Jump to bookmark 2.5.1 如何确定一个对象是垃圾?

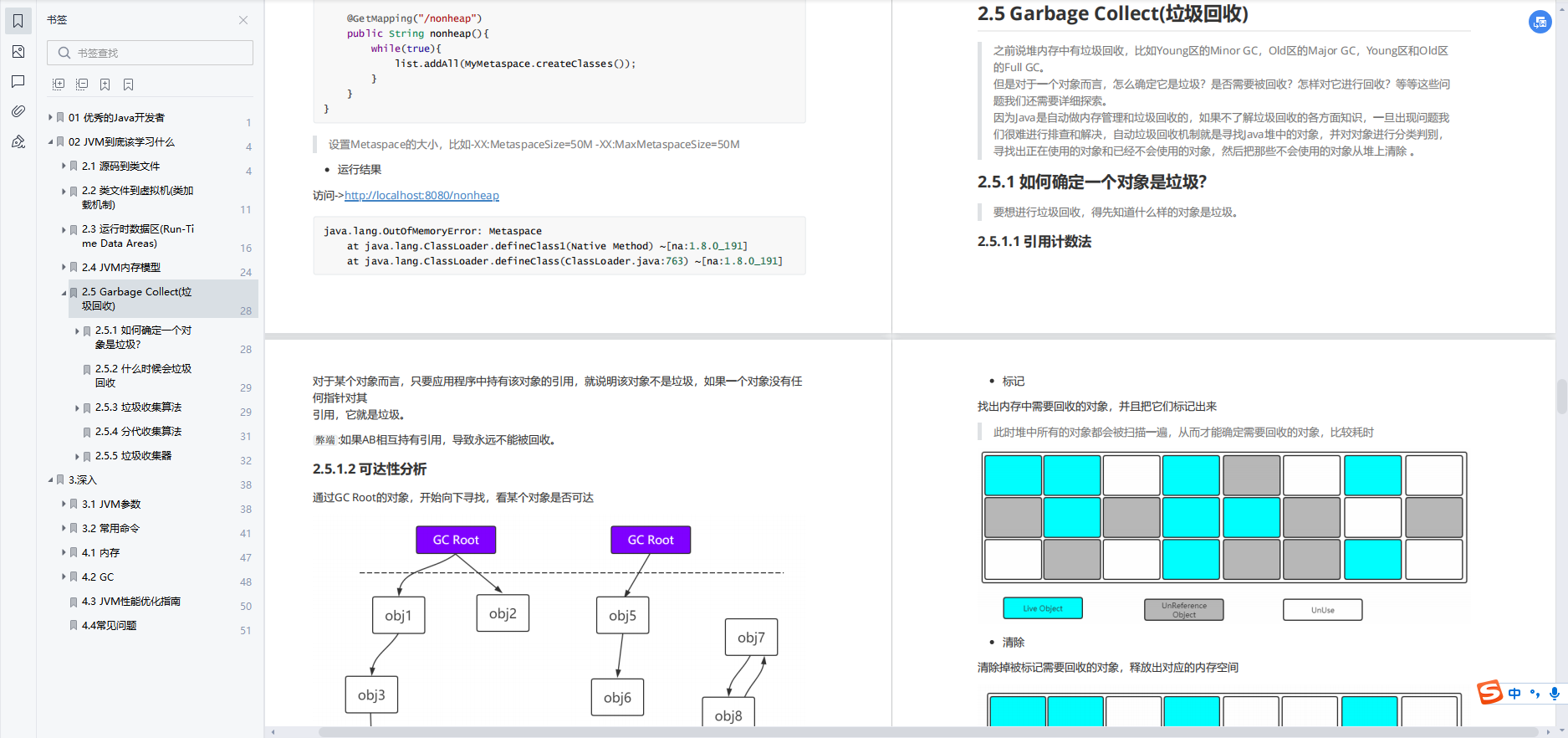point(143,337)
